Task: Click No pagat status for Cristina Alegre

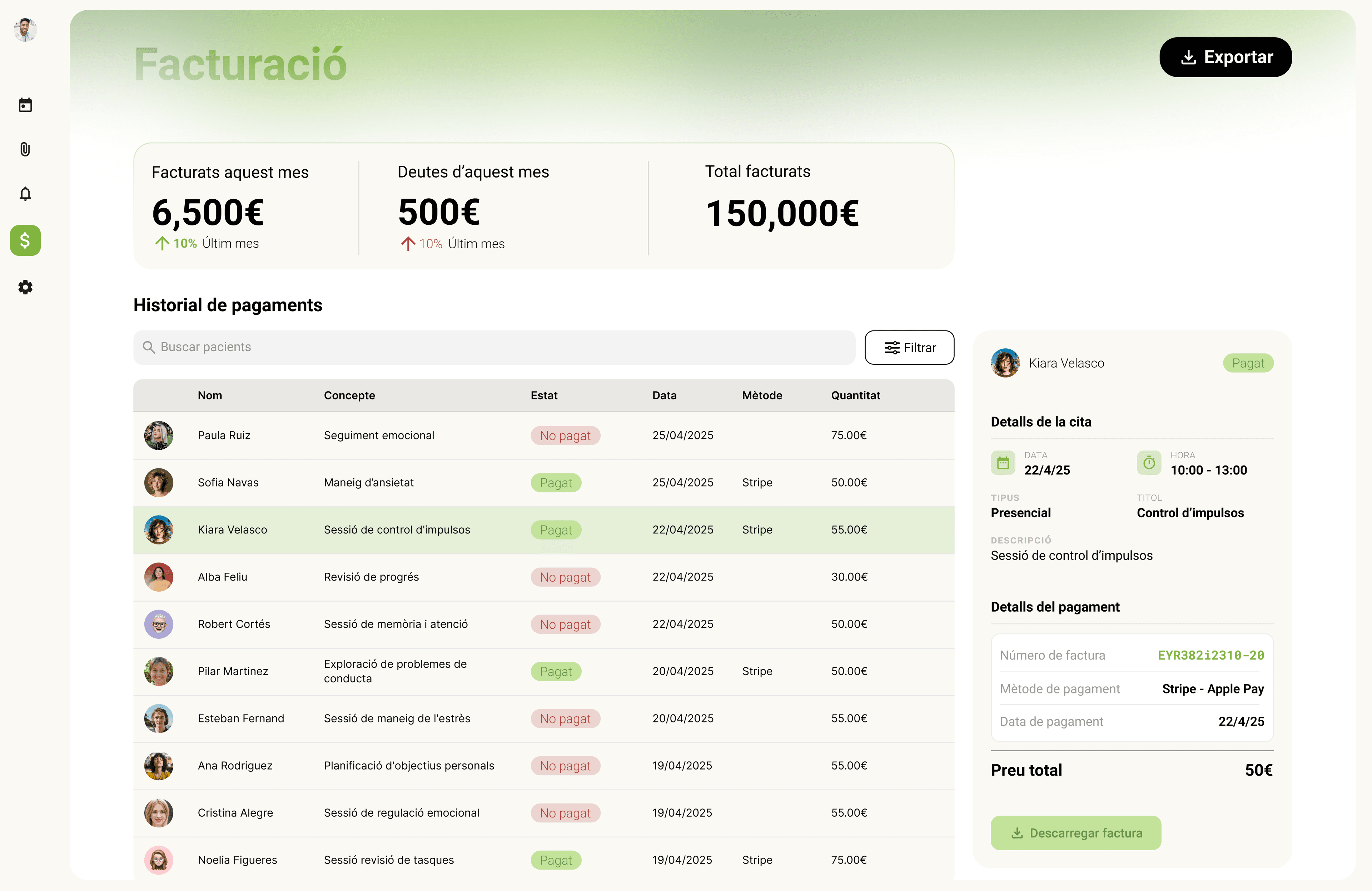Action: 566,814
